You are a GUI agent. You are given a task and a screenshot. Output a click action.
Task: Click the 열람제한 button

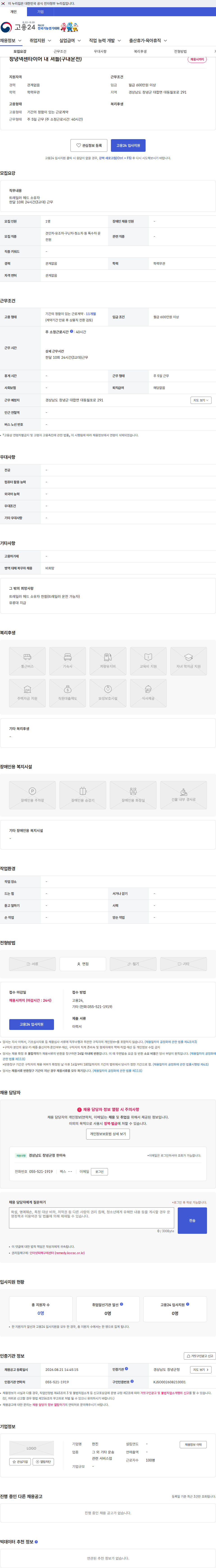tap(43, 1462)
